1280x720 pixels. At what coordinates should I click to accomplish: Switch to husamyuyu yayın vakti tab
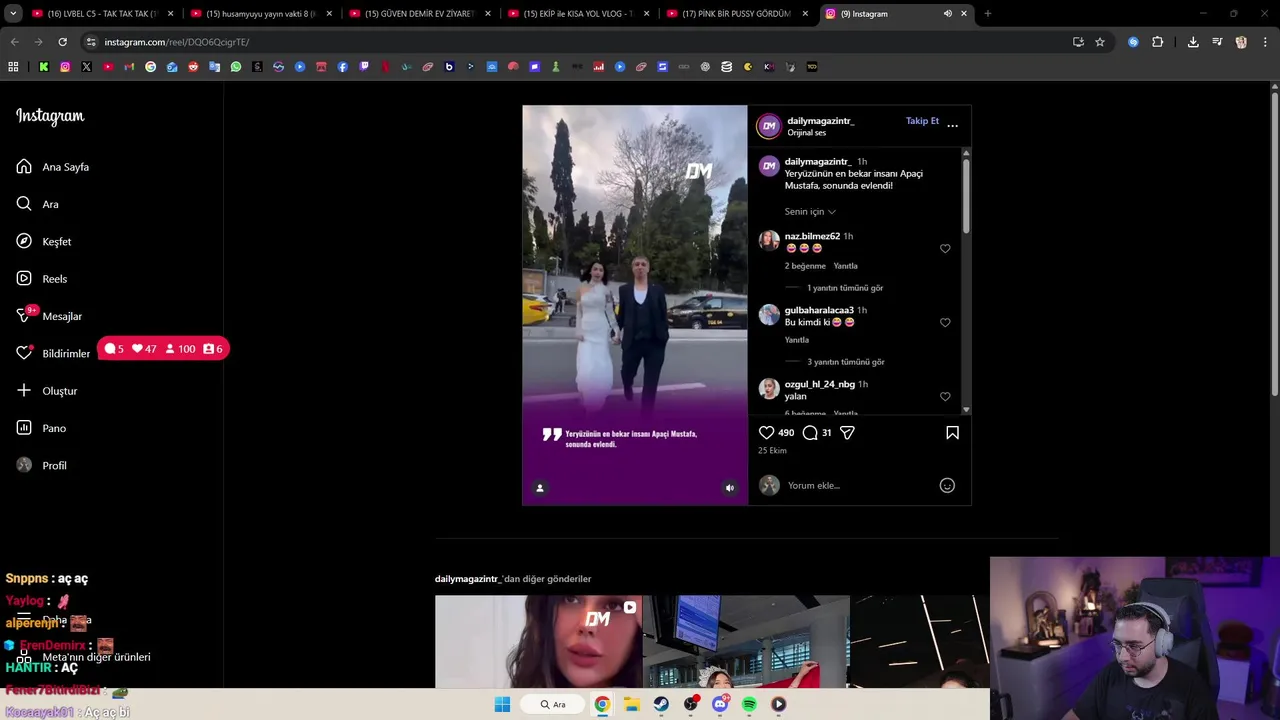click(262, 14)
